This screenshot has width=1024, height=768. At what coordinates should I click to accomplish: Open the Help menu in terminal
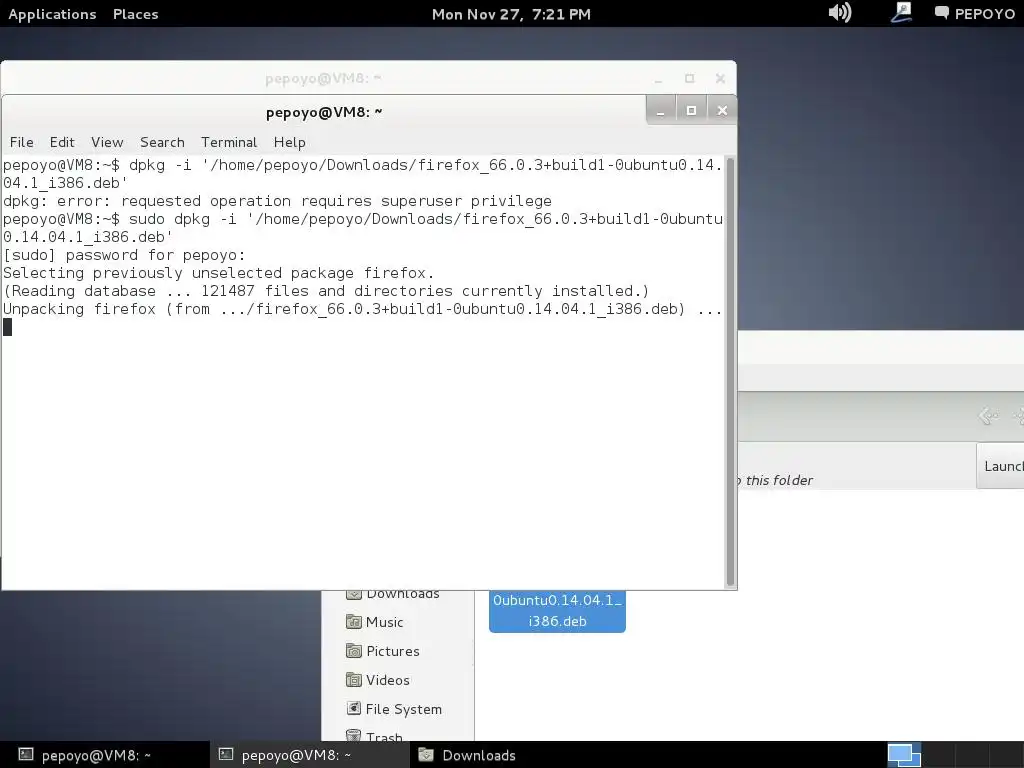pos(289,142)
